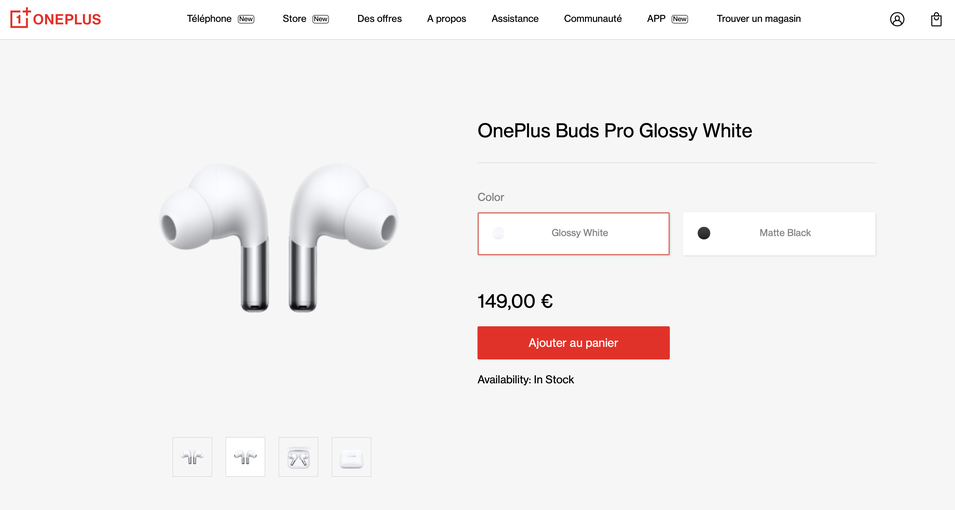955x510 pixels.
Task: Click the white color swatch dot
Action: tap(498, 233)
